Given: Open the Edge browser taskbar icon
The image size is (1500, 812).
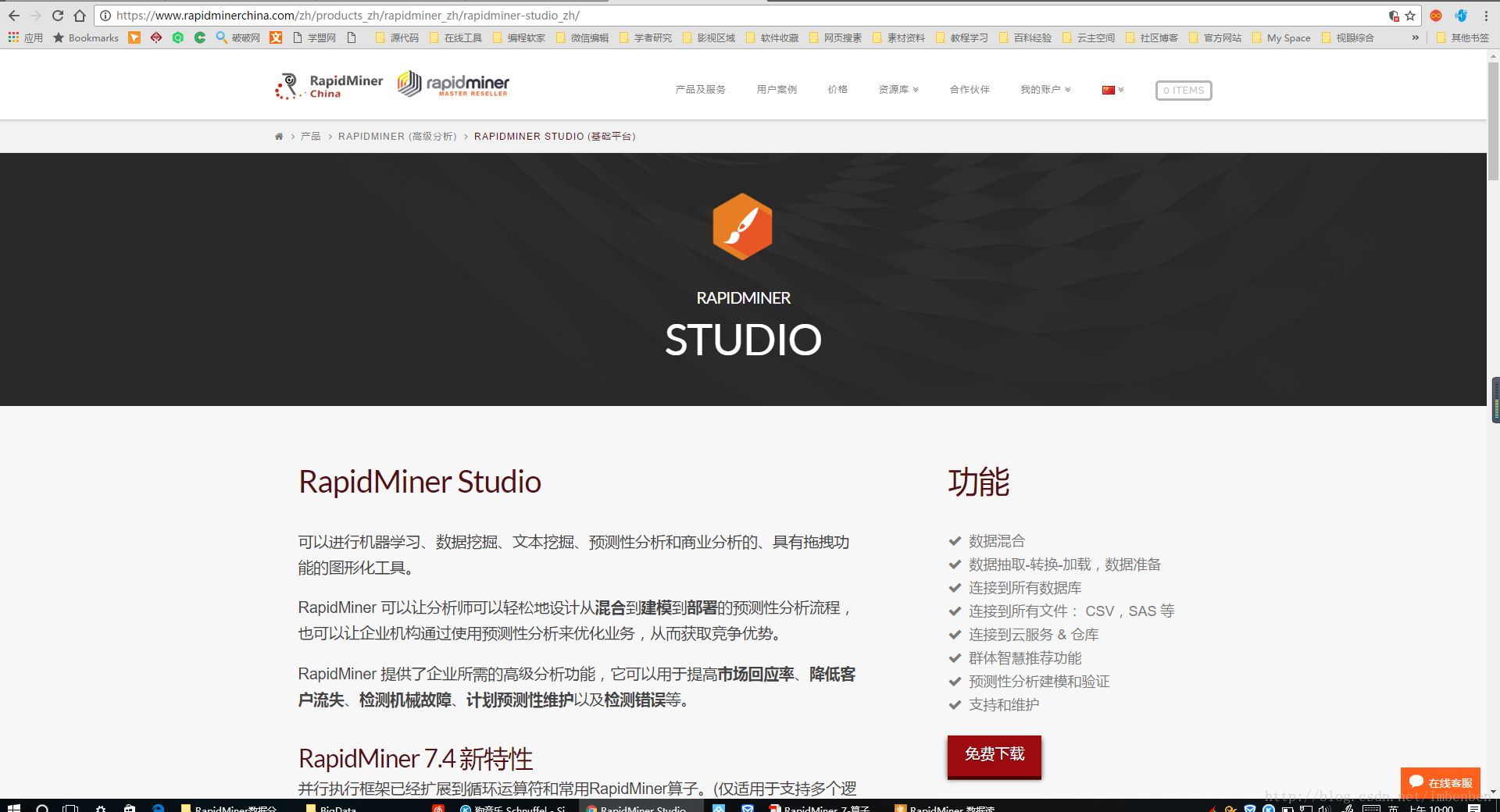Looking at the screenshot, I should tap(159, 807).
